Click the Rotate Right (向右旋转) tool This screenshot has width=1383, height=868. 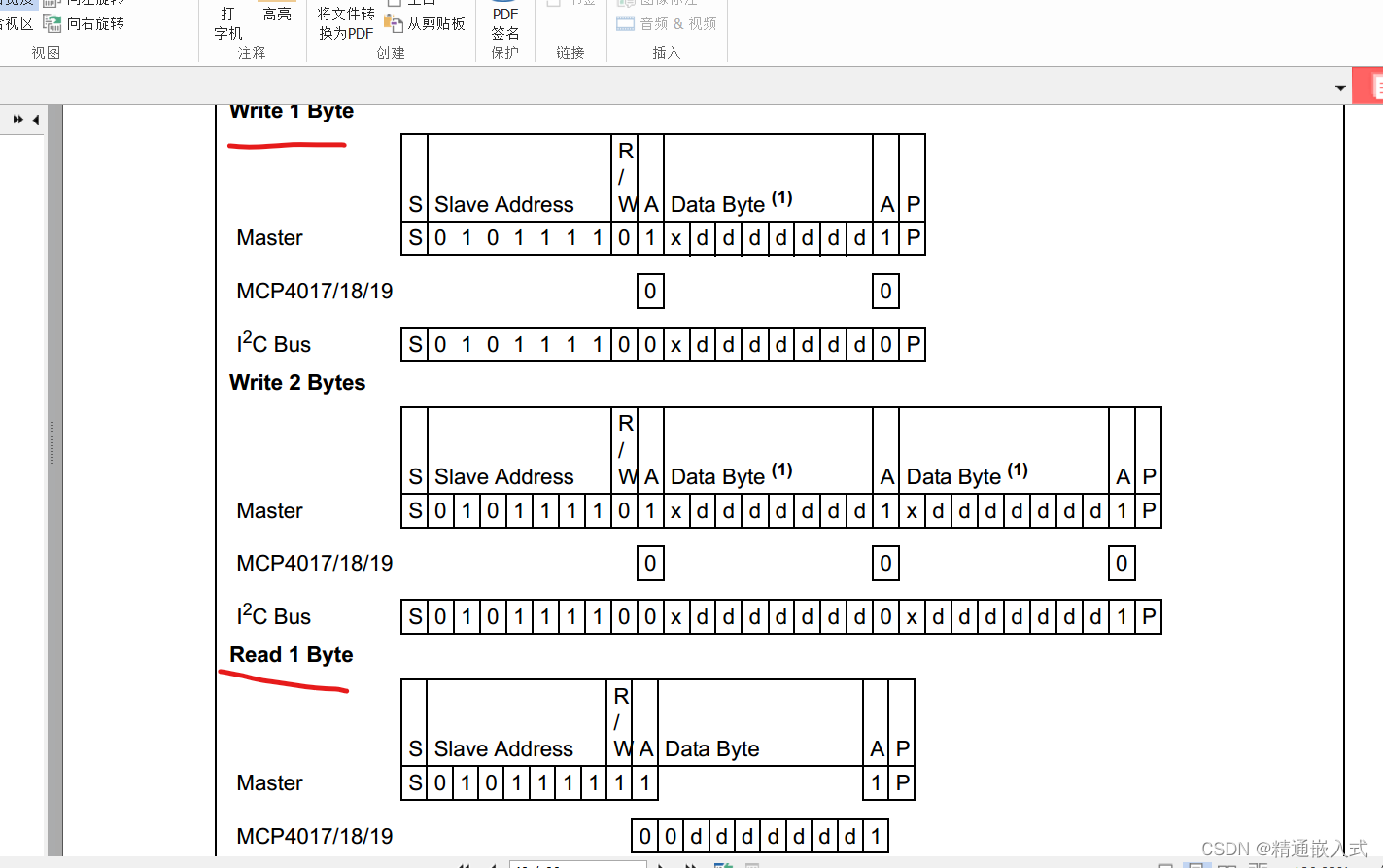85,23
